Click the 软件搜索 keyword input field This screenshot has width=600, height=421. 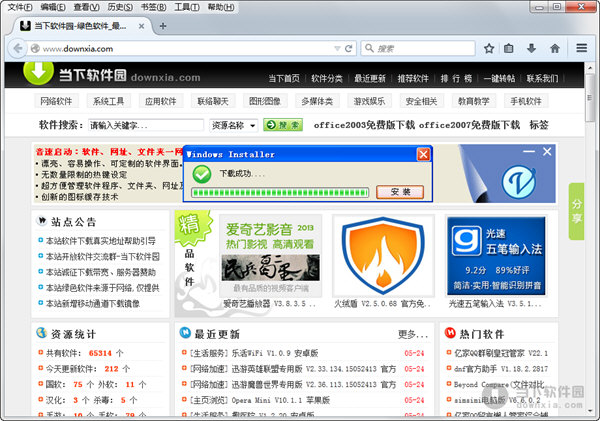click(x=146, y=125)
